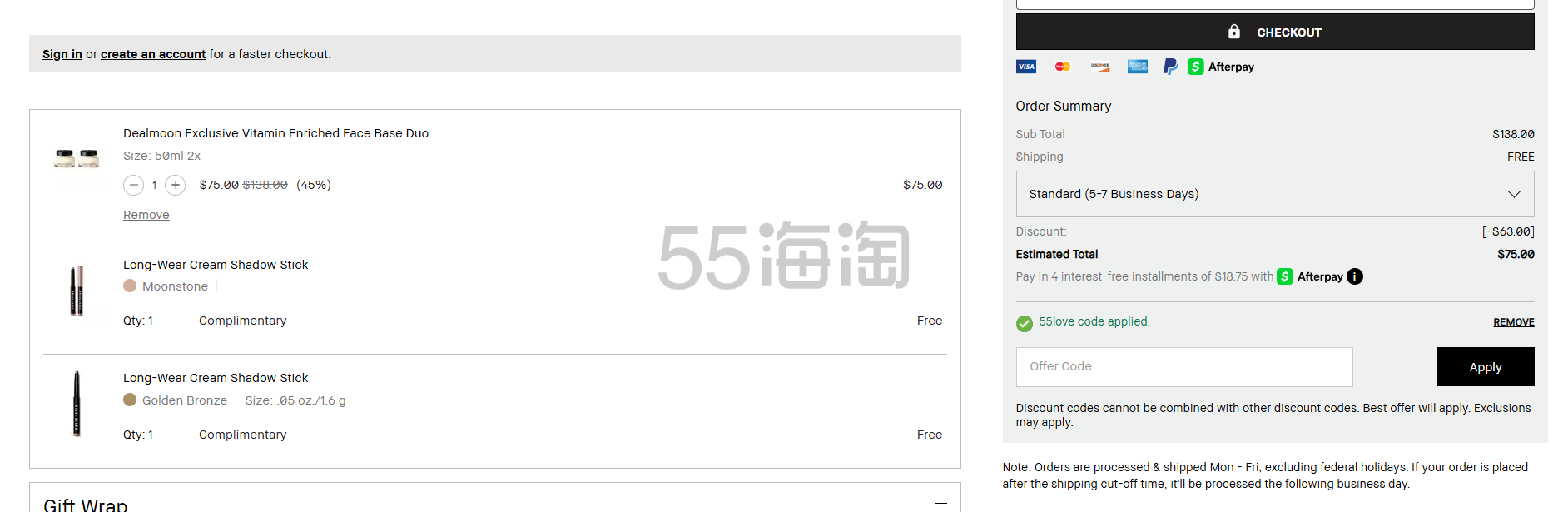Click the Visa card icon
Screen dimensions: 1568x512
(x=1026, y=67)
